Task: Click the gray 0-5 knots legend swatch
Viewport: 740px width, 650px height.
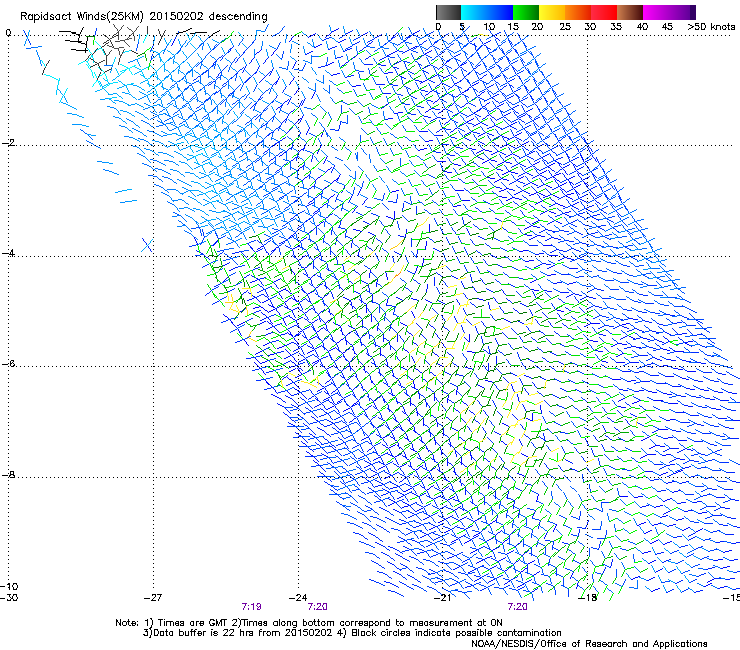Action: [x=448, y=12]
